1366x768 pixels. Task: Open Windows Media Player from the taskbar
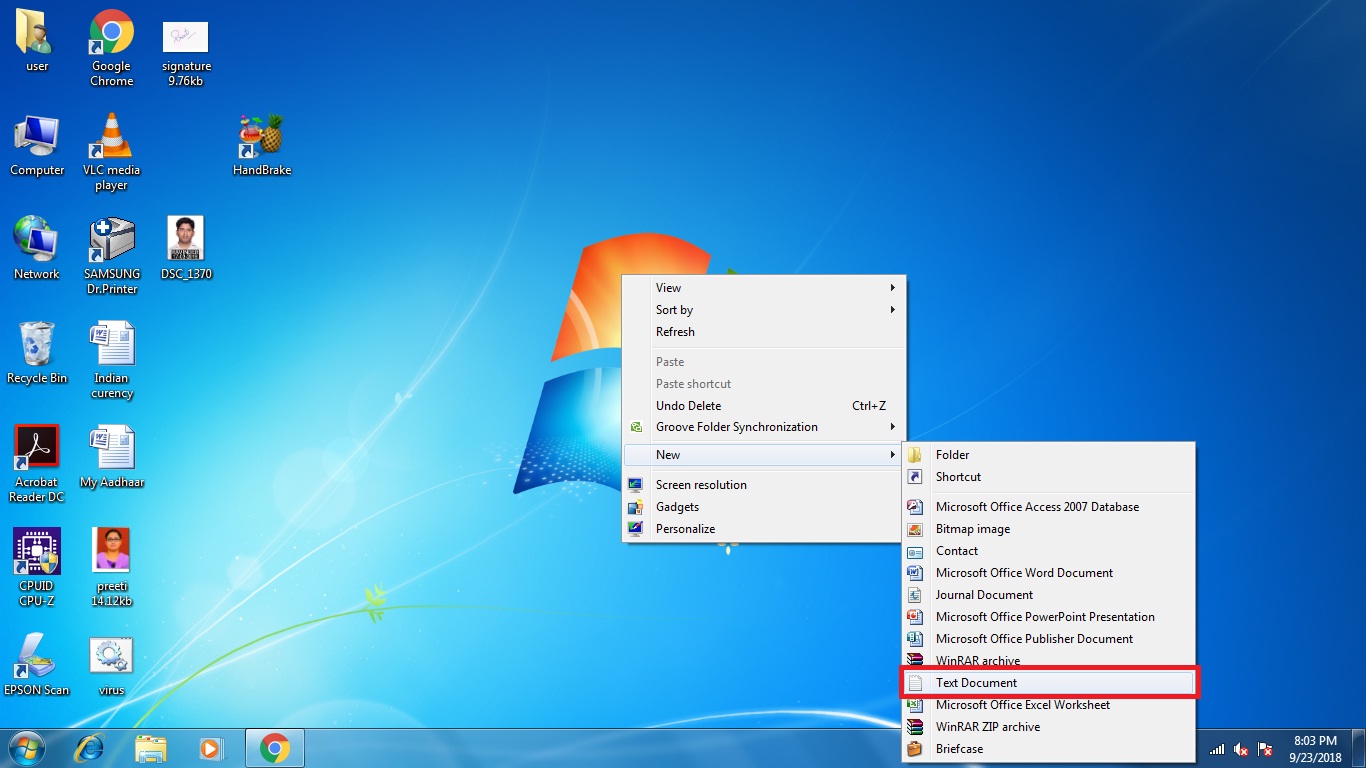click(210, 748)
